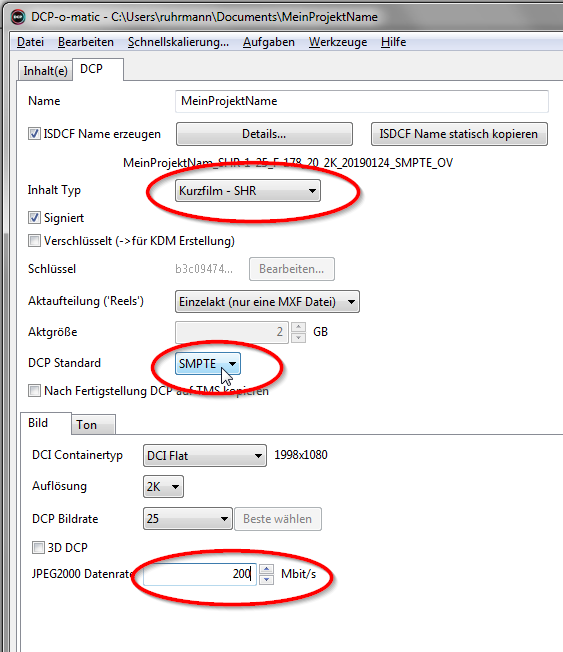The height and width of the screenshot is (652, 563).
Task: Open the Auflösung dropdown
Action: pos(163,487)
